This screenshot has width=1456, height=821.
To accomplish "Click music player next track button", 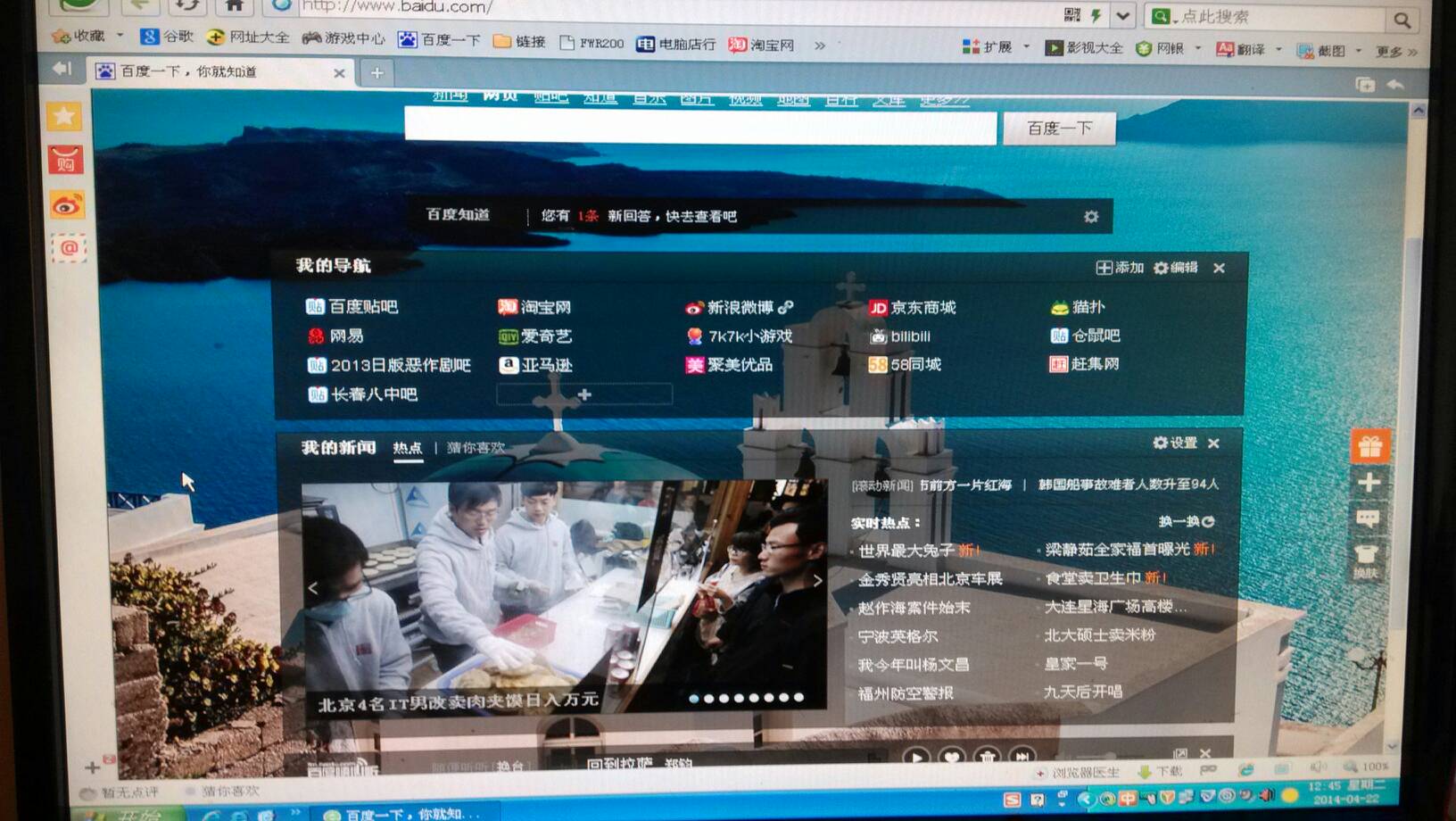I will pos(1022,757).
